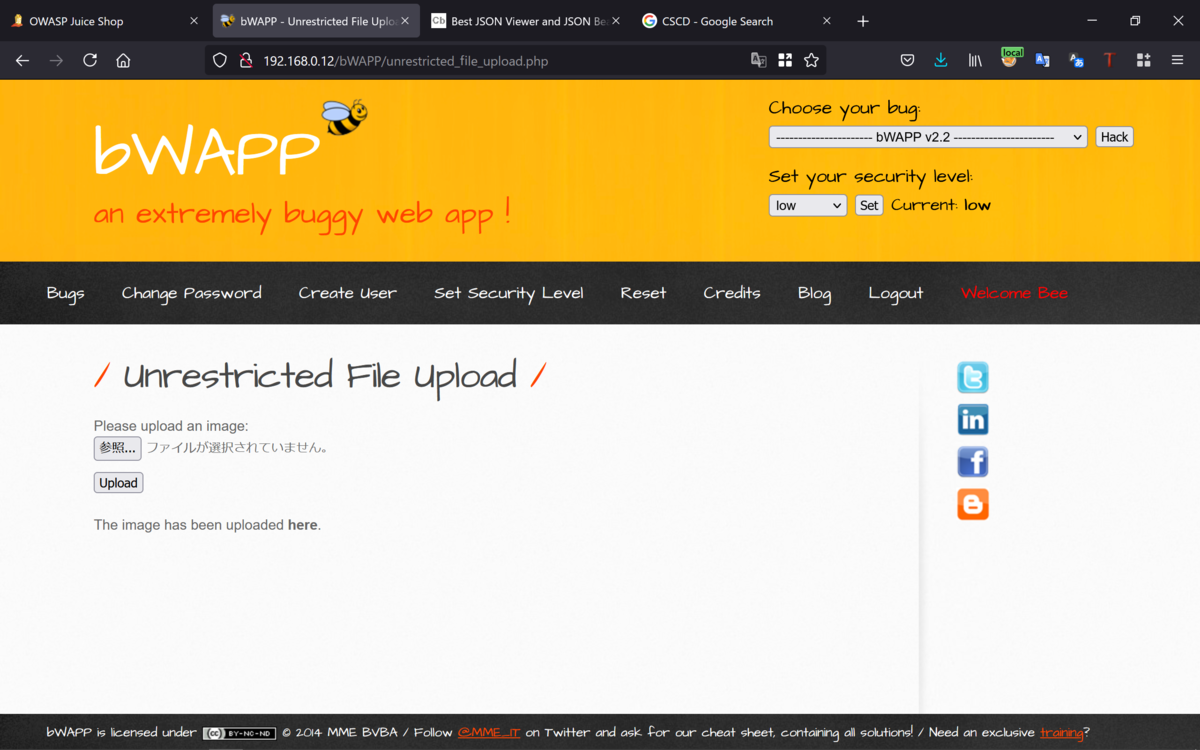This screenshot has height=750, width=1200.
Task: Reload the current page
Action: click(x=90, y=60)
